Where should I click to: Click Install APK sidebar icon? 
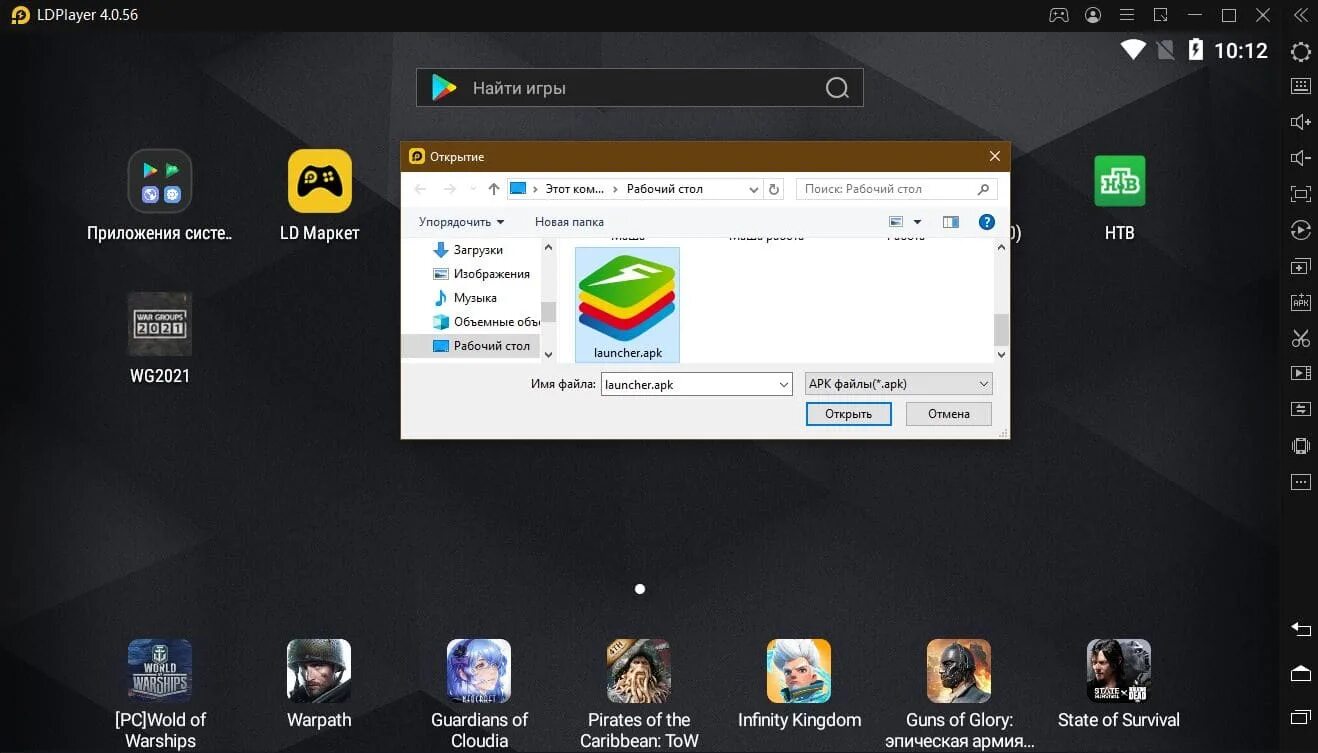(1300, 302)
